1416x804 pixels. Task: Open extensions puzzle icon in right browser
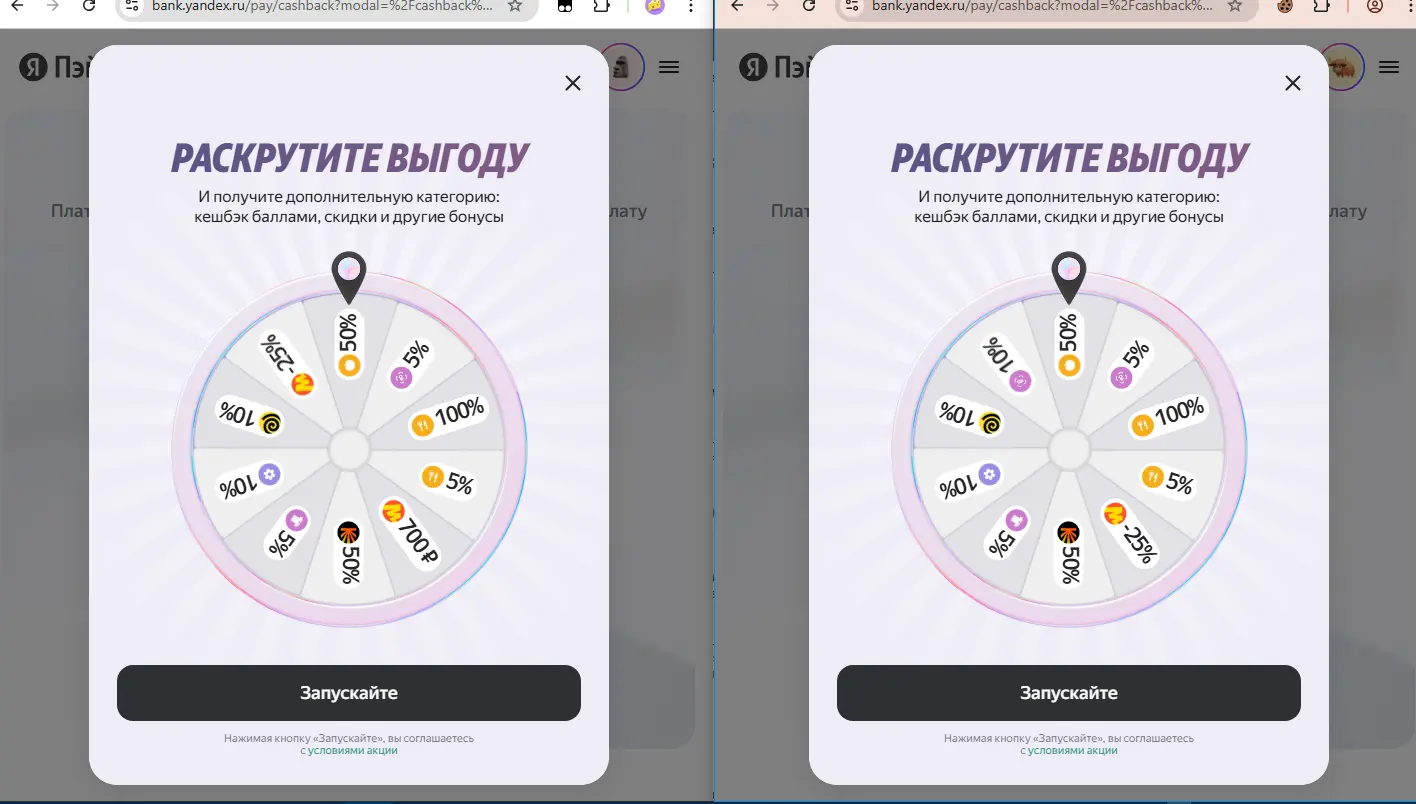click(x=1321, y=6)
